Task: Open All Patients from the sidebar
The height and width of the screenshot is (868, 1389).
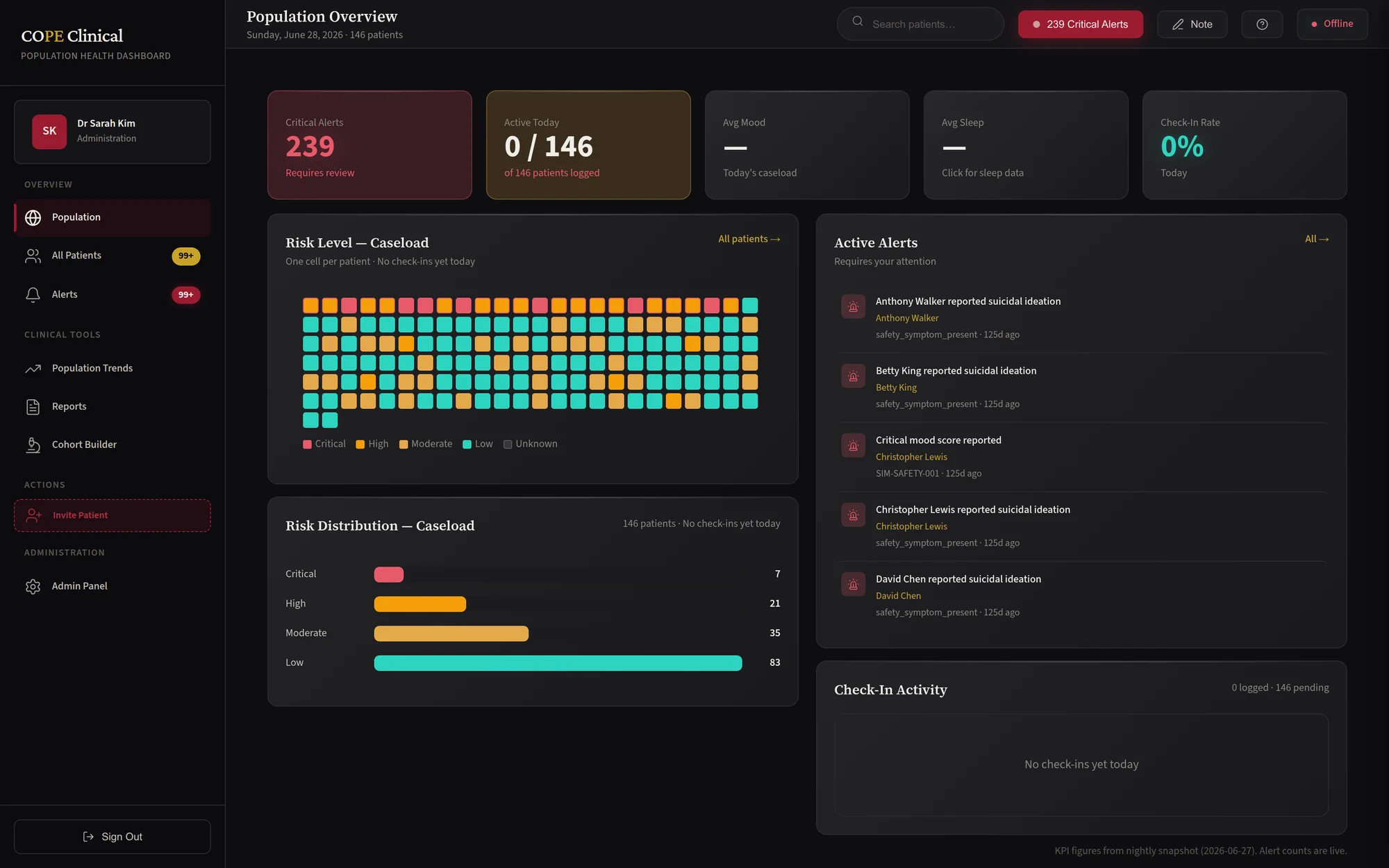Action: click(x=112, y=256)
